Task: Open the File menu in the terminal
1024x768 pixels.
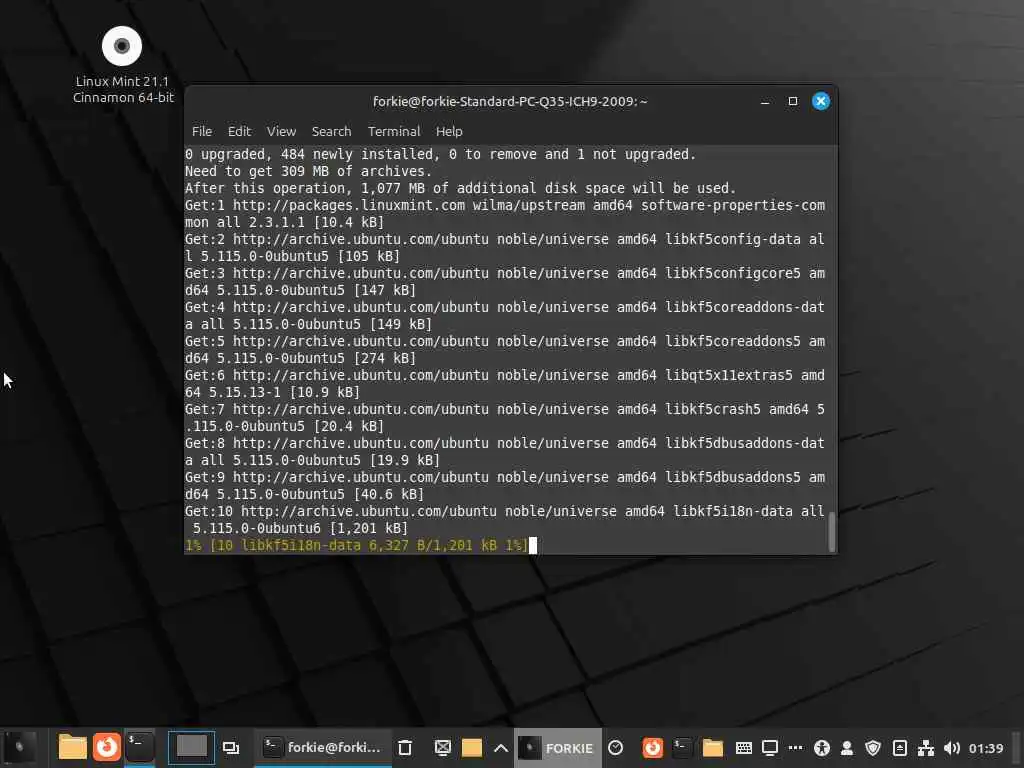Action: click(x=202, y=131)
